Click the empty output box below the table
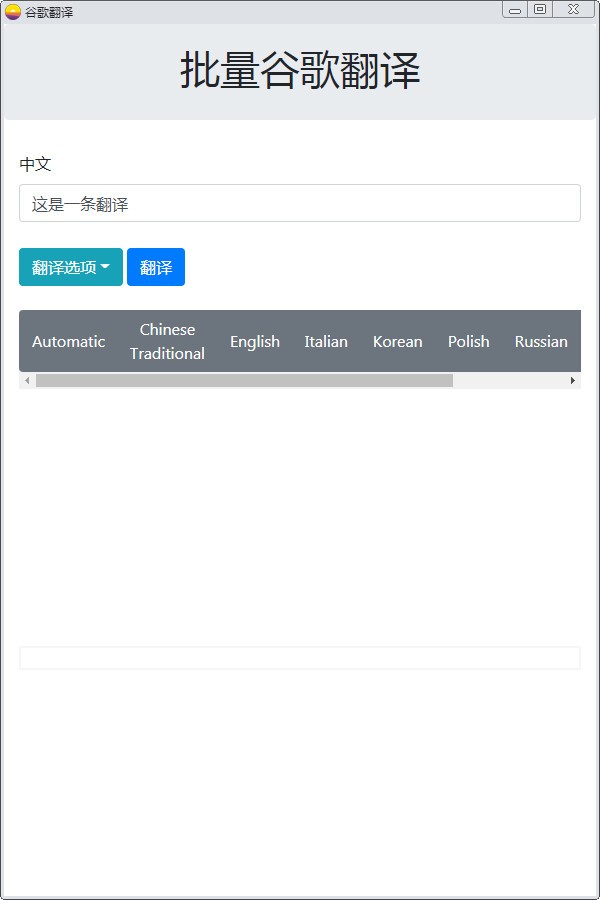 (300, 658)
